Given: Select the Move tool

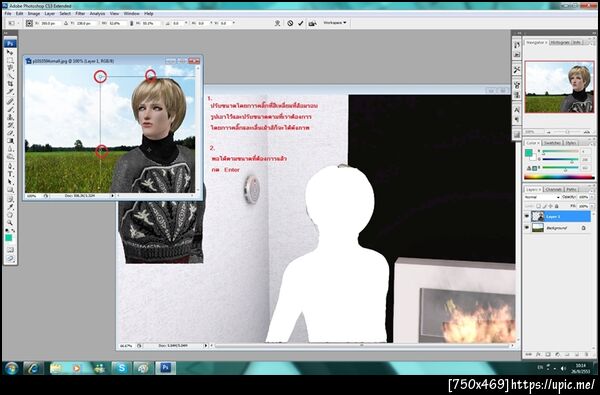Looking at the screenshot, I should pyautogui.click(x=10, y=52).
